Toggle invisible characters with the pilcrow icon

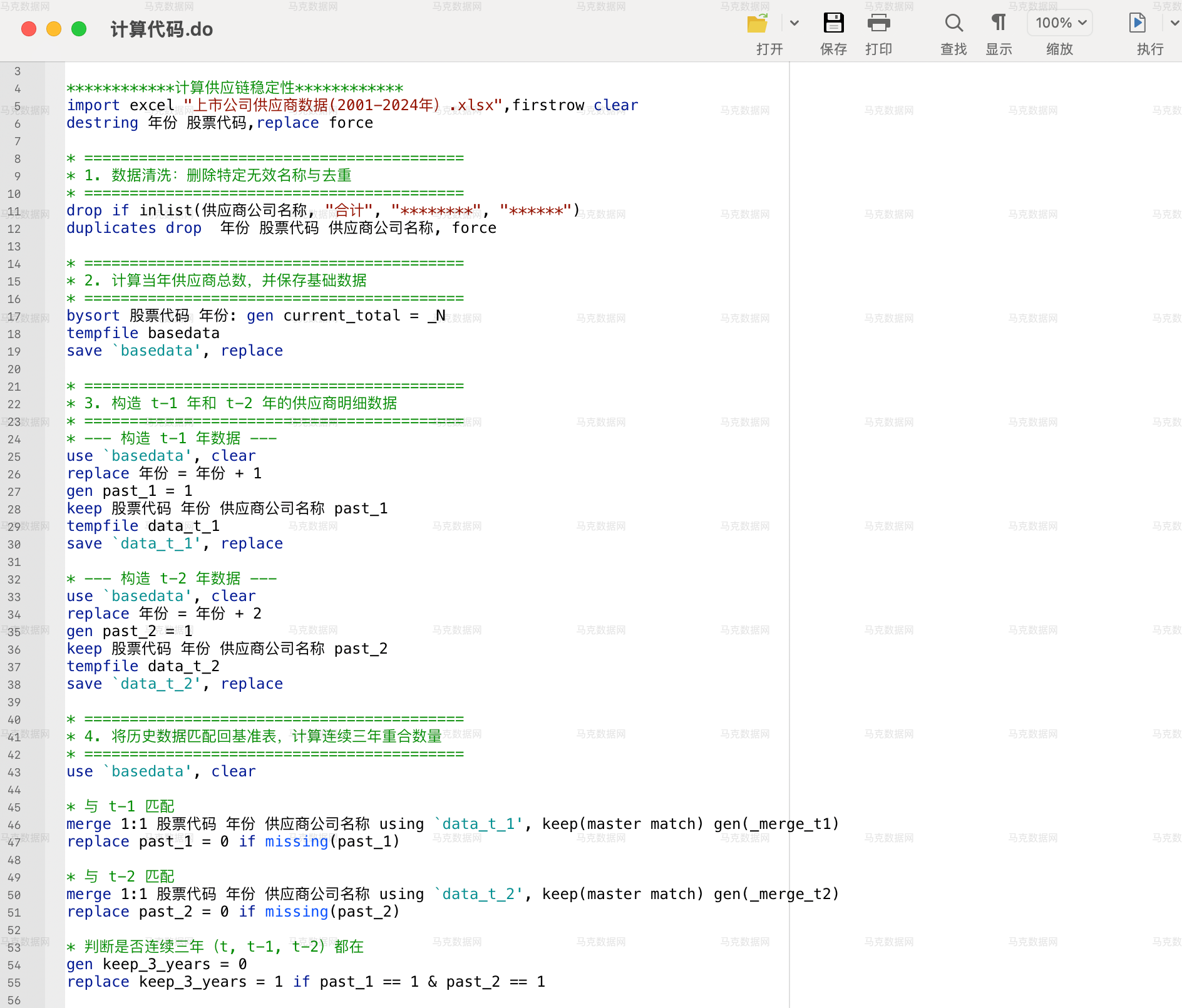[x=999, y=24]
